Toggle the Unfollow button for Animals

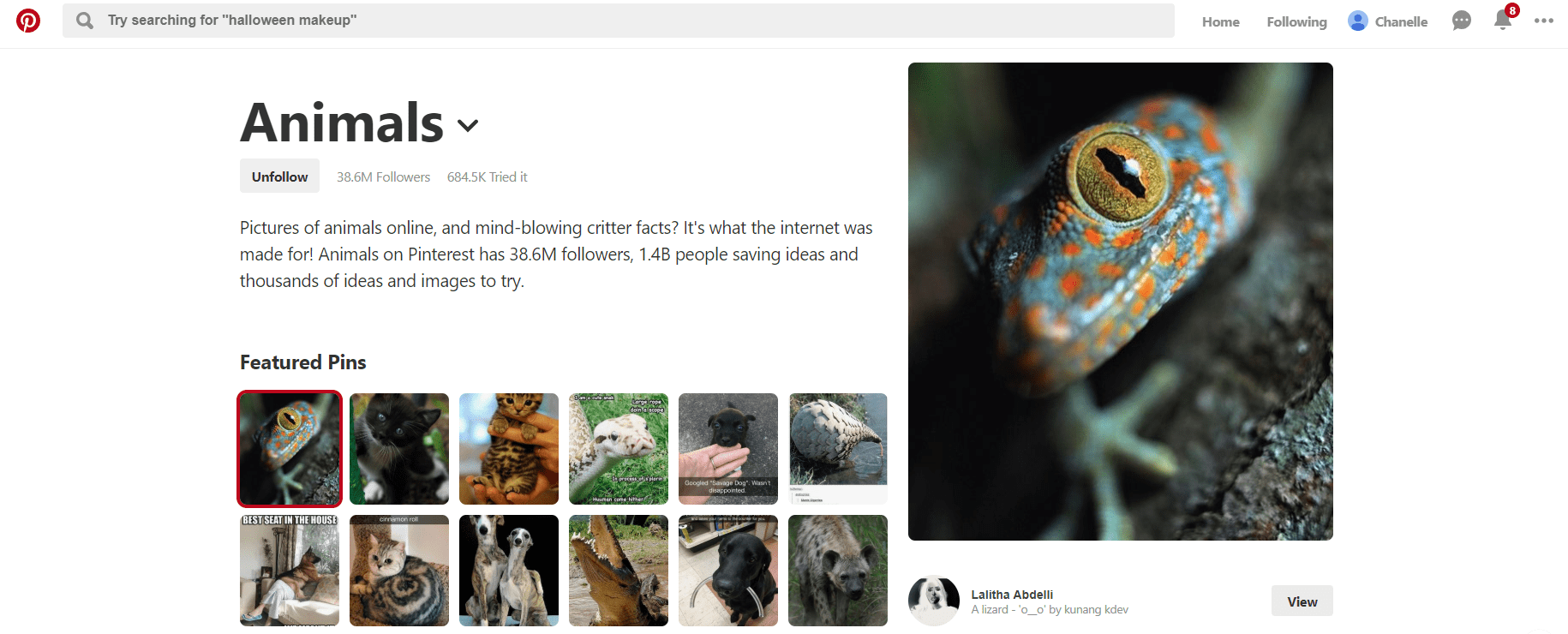coord(279,176)
